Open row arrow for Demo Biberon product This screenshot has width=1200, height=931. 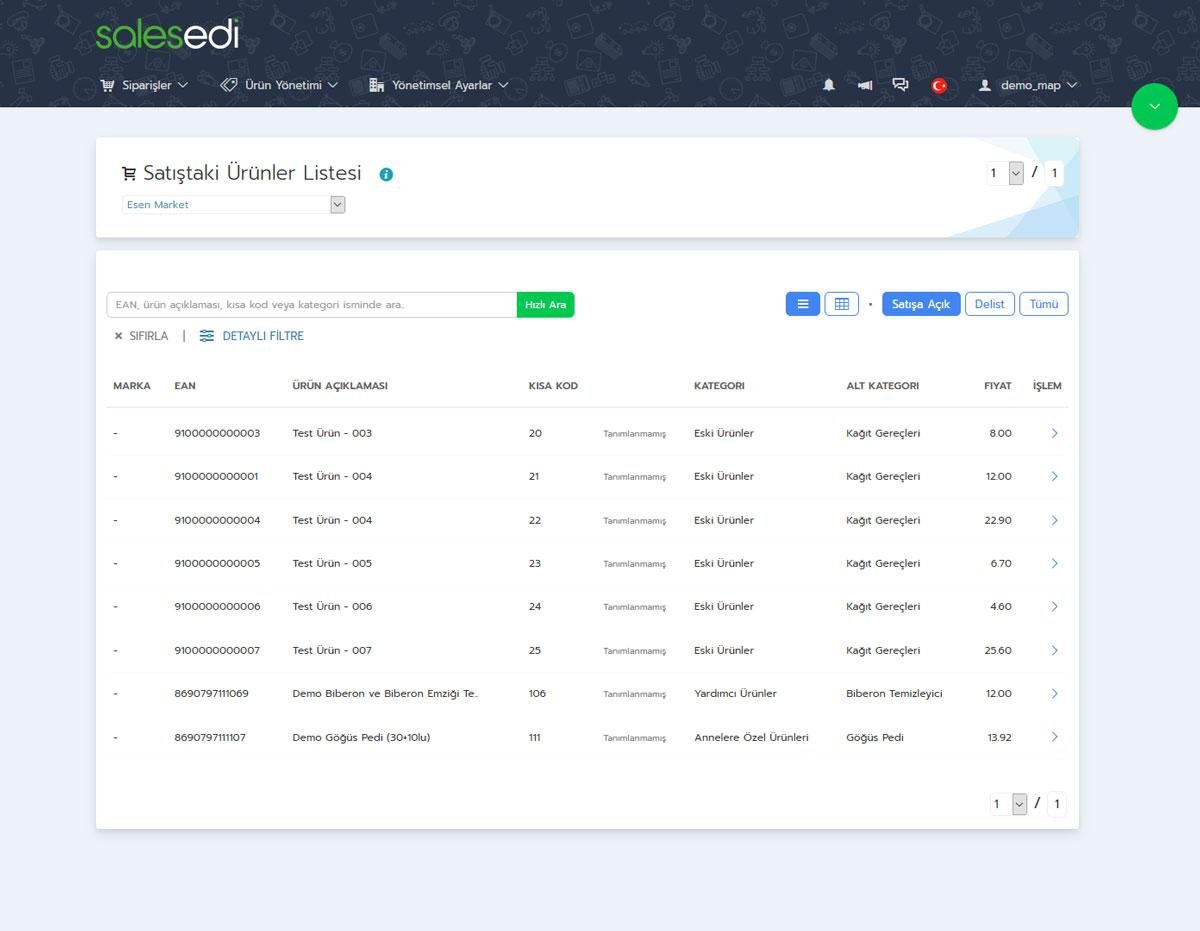(1054, 693)
